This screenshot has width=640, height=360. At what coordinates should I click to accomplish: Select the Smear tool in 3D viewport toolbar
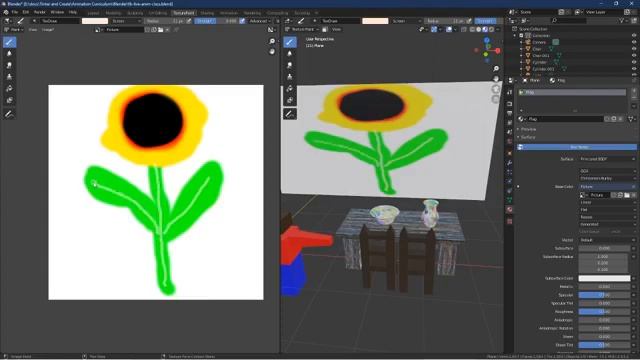pyautogui.click(x=290, y=65)
